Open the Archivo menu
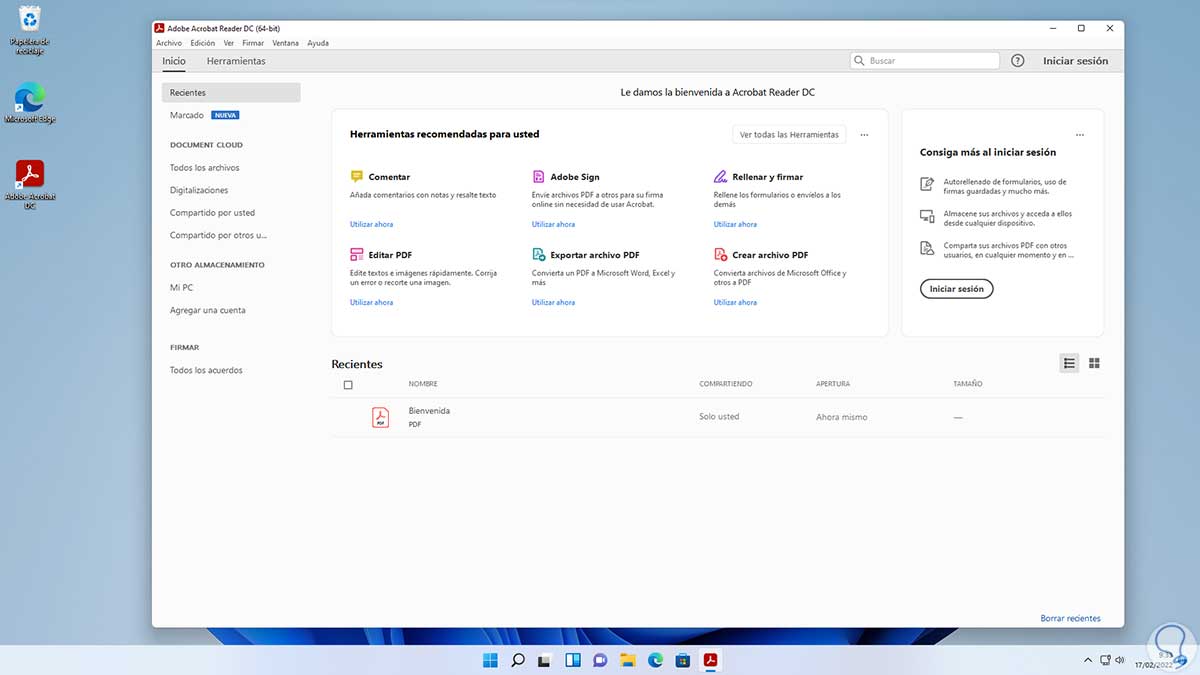The image size is (1200, 675). [x=169, y=43]
